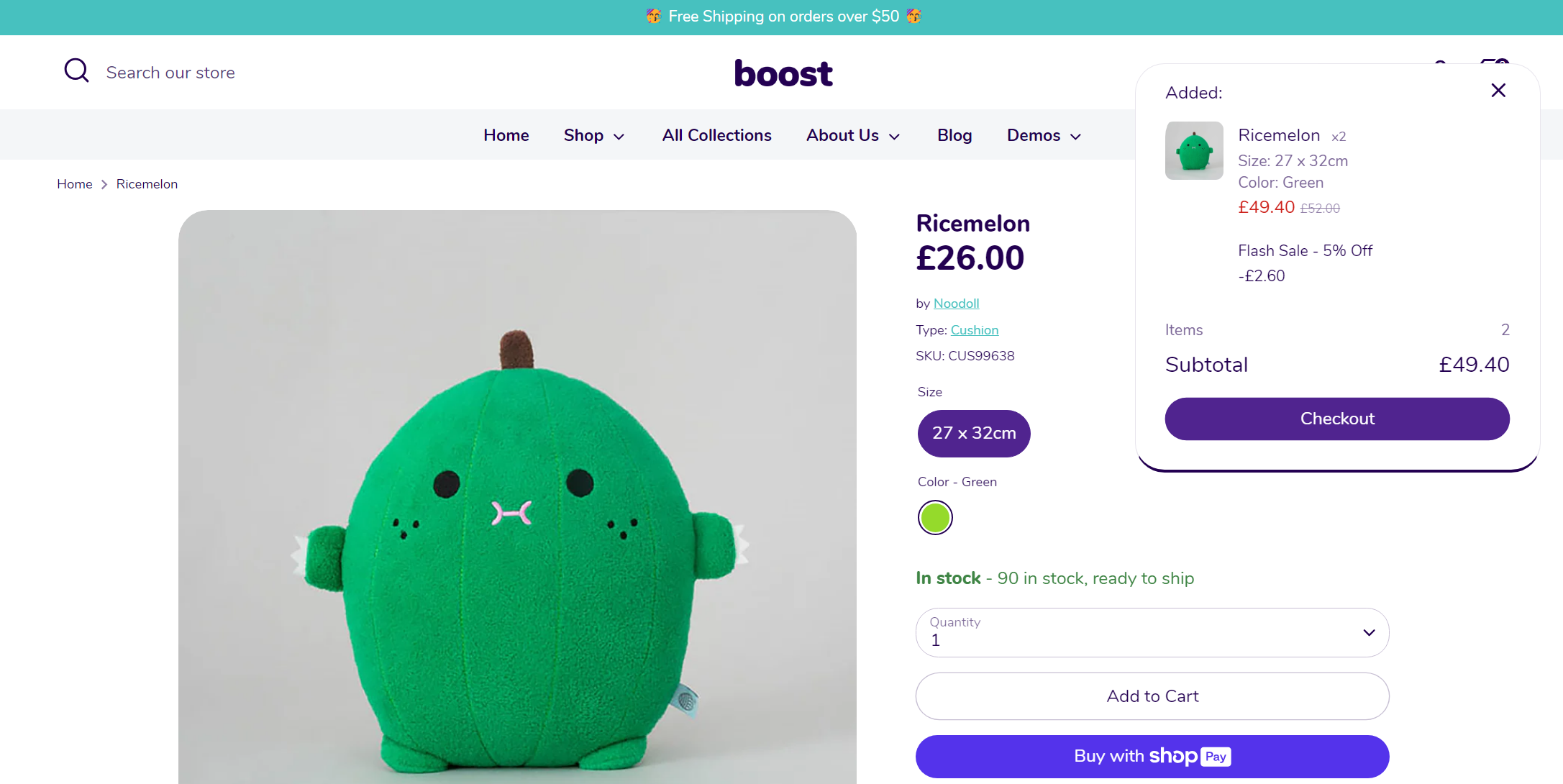The width and height of the screenshot is (1563, 784).
Task: Click the Ricemelon thumbnail in cart popup
Action: pyautogui.click(x=1193, y=150)
